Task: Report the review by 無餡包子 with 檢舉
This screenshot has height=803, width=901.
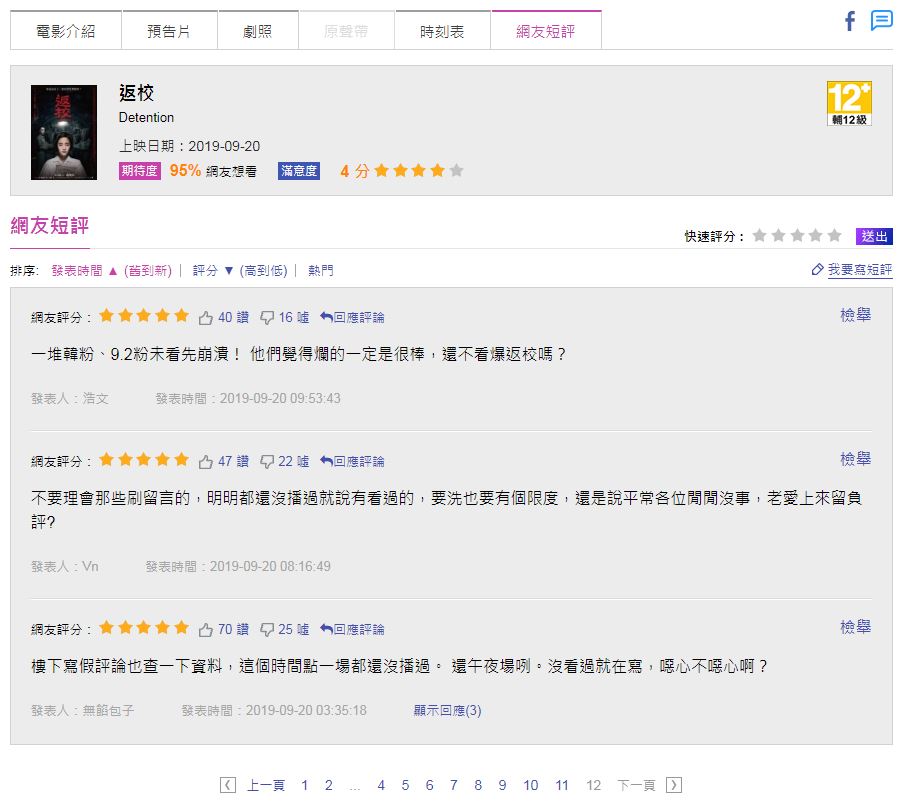Action: (x=855, y=627)
